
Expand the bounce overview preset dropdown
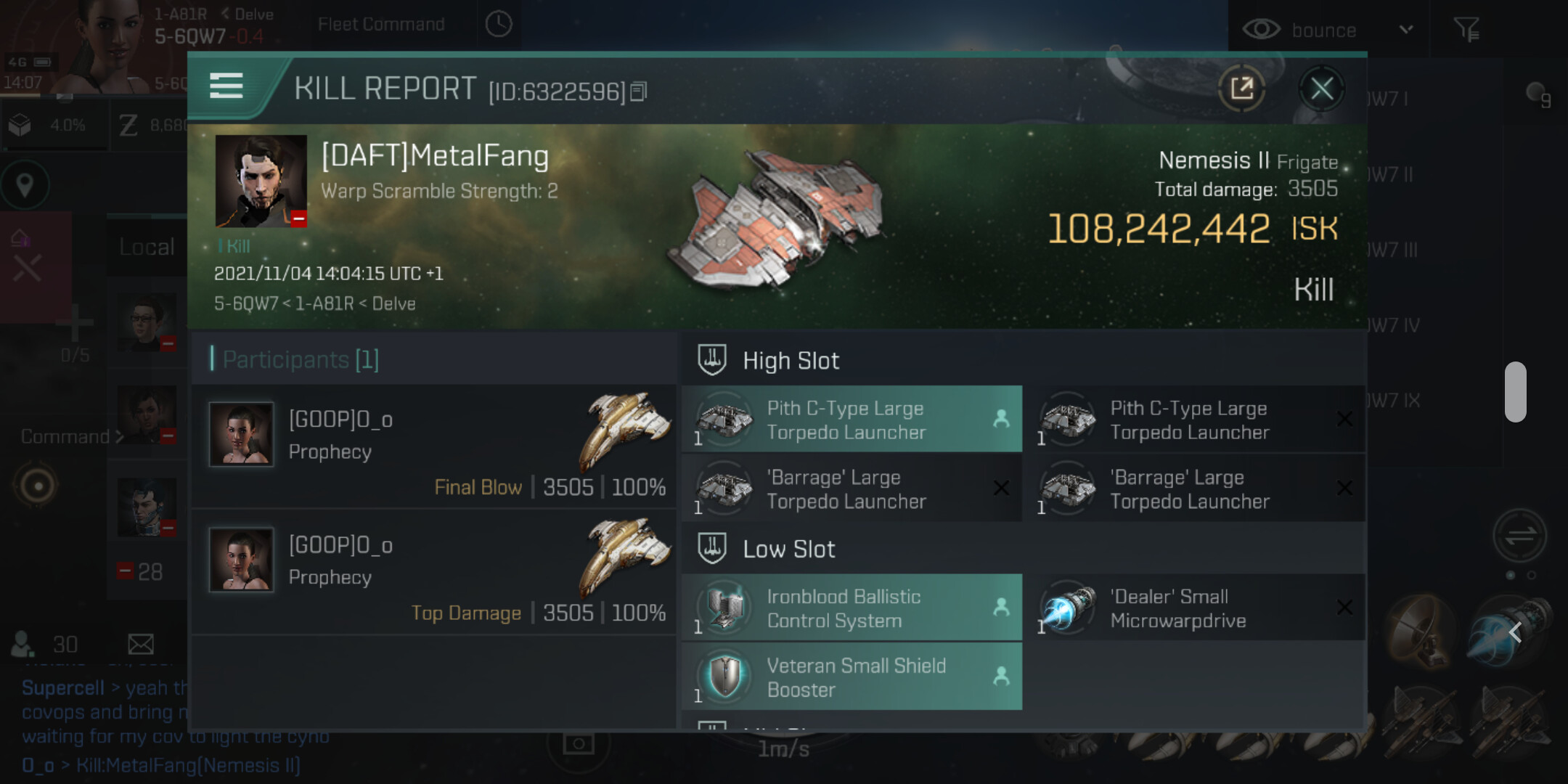[x=1406, y=30]
